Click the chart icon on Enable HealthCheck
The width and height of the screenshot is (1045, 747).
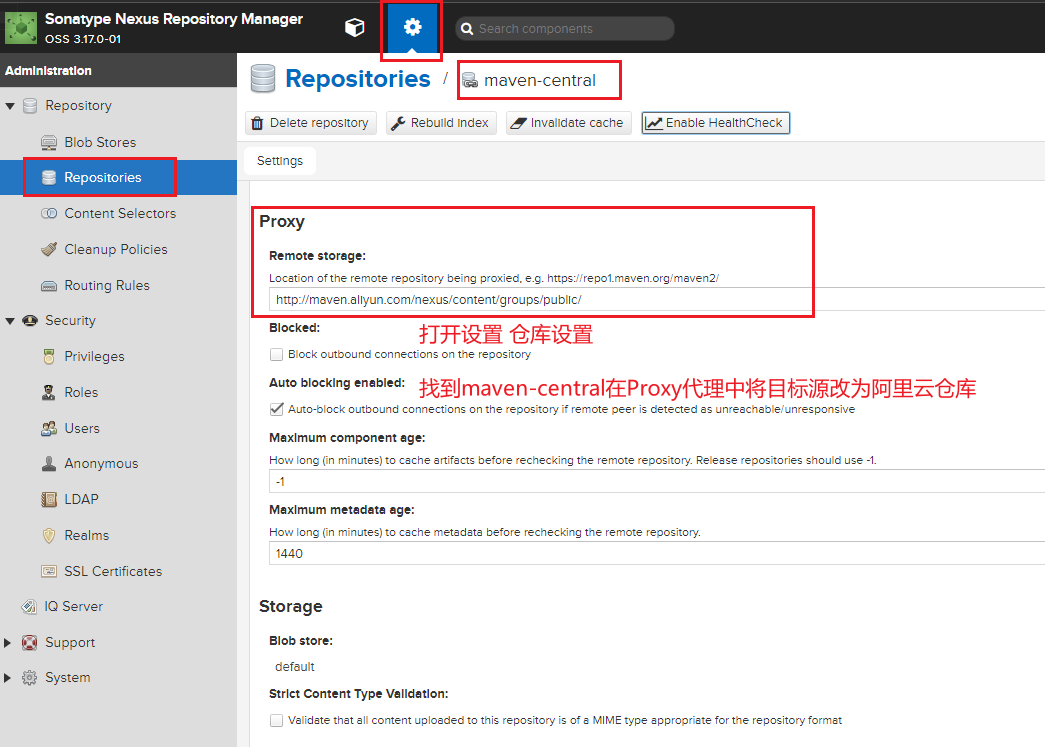[x=654, y=123]
